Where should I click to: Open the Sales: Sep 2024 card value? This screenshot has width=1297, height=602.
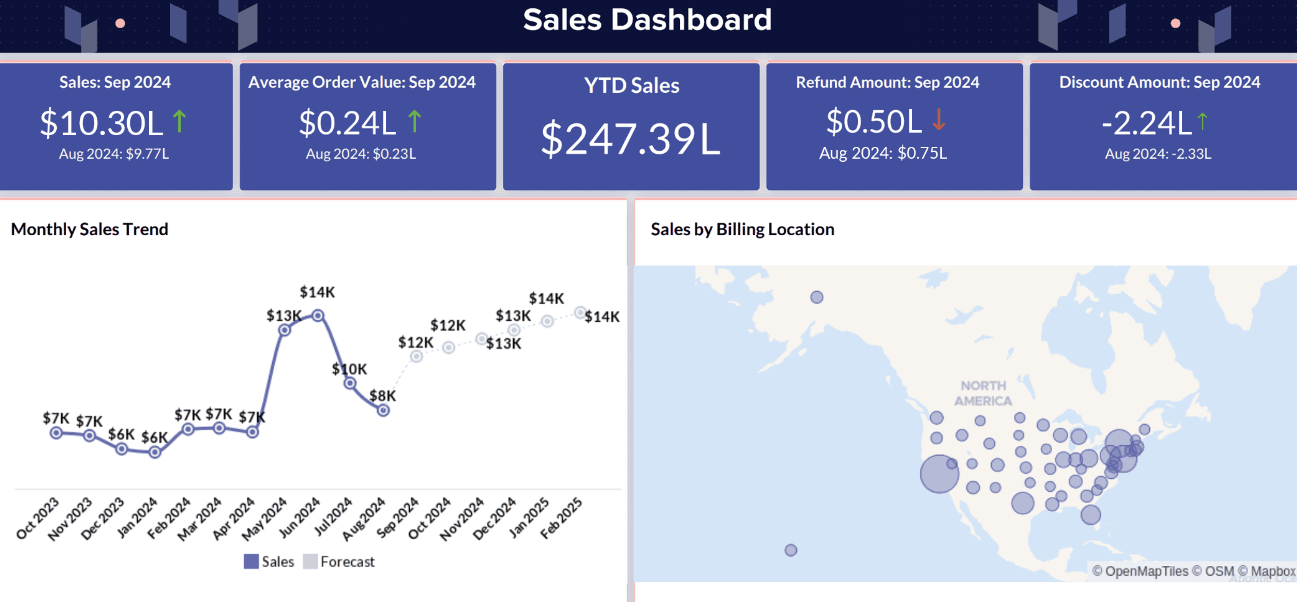coord(101,122)
